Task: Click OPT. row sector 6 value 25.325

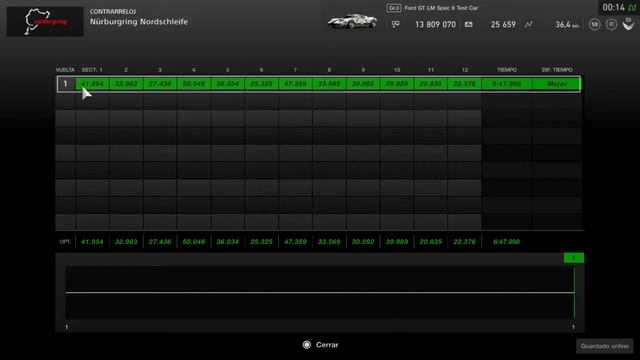Action: [x=262, y=242]
